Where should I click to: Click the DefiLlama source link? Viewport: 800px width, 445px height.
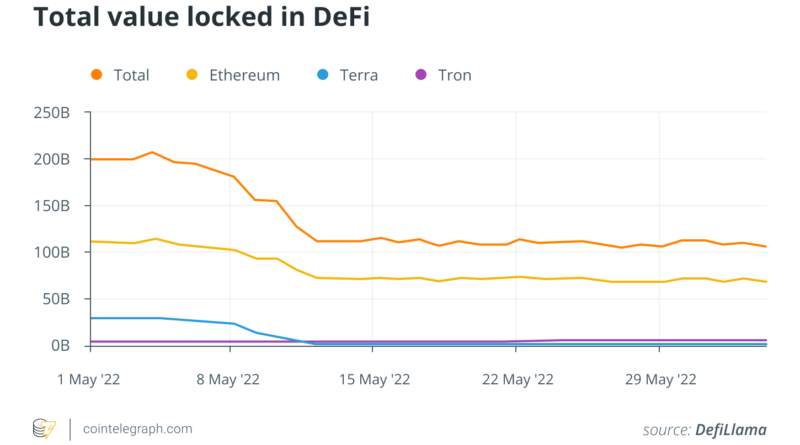[732, 429]
